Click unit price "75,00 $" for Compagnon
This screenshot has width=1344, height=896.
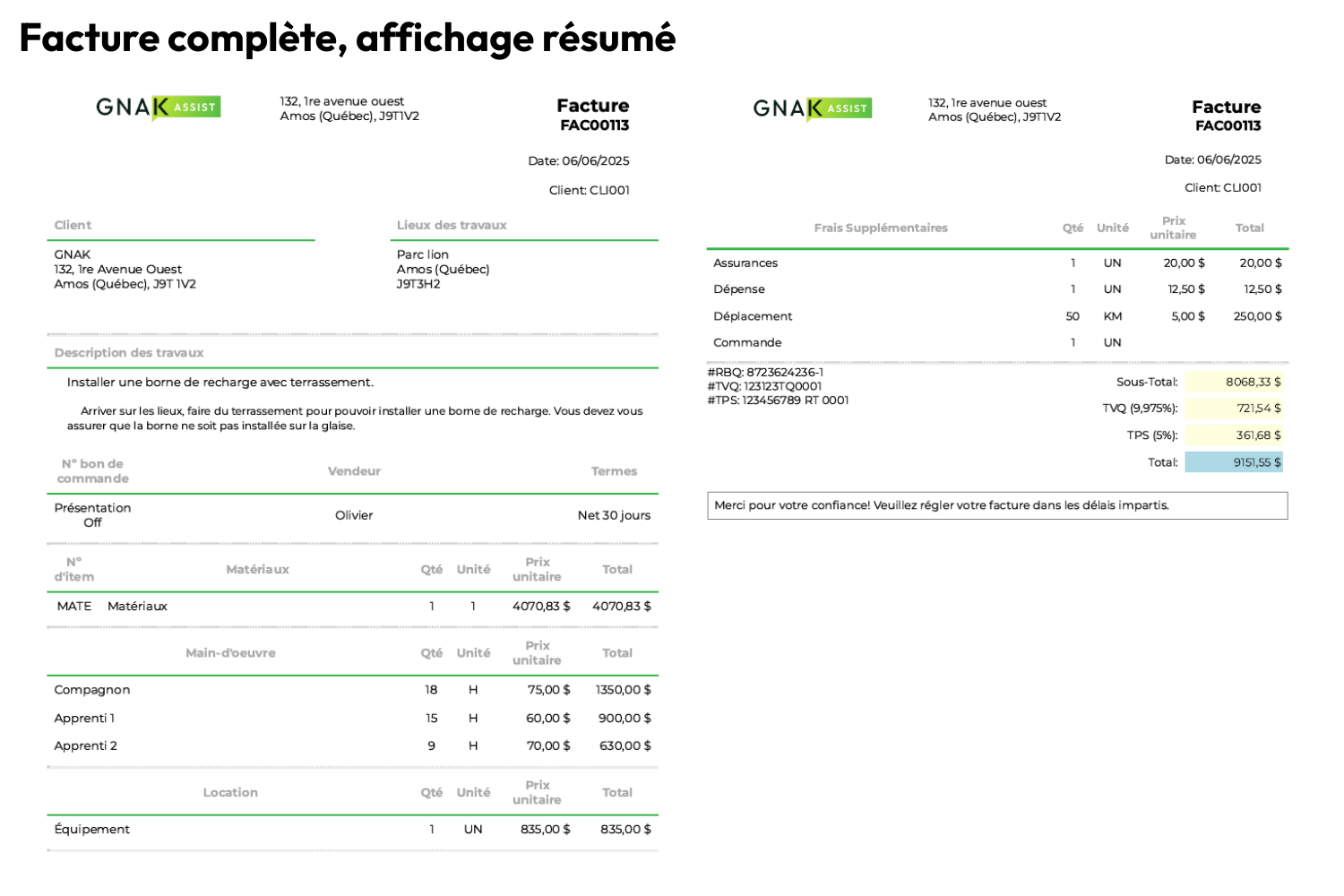click(x=549, y=690)
